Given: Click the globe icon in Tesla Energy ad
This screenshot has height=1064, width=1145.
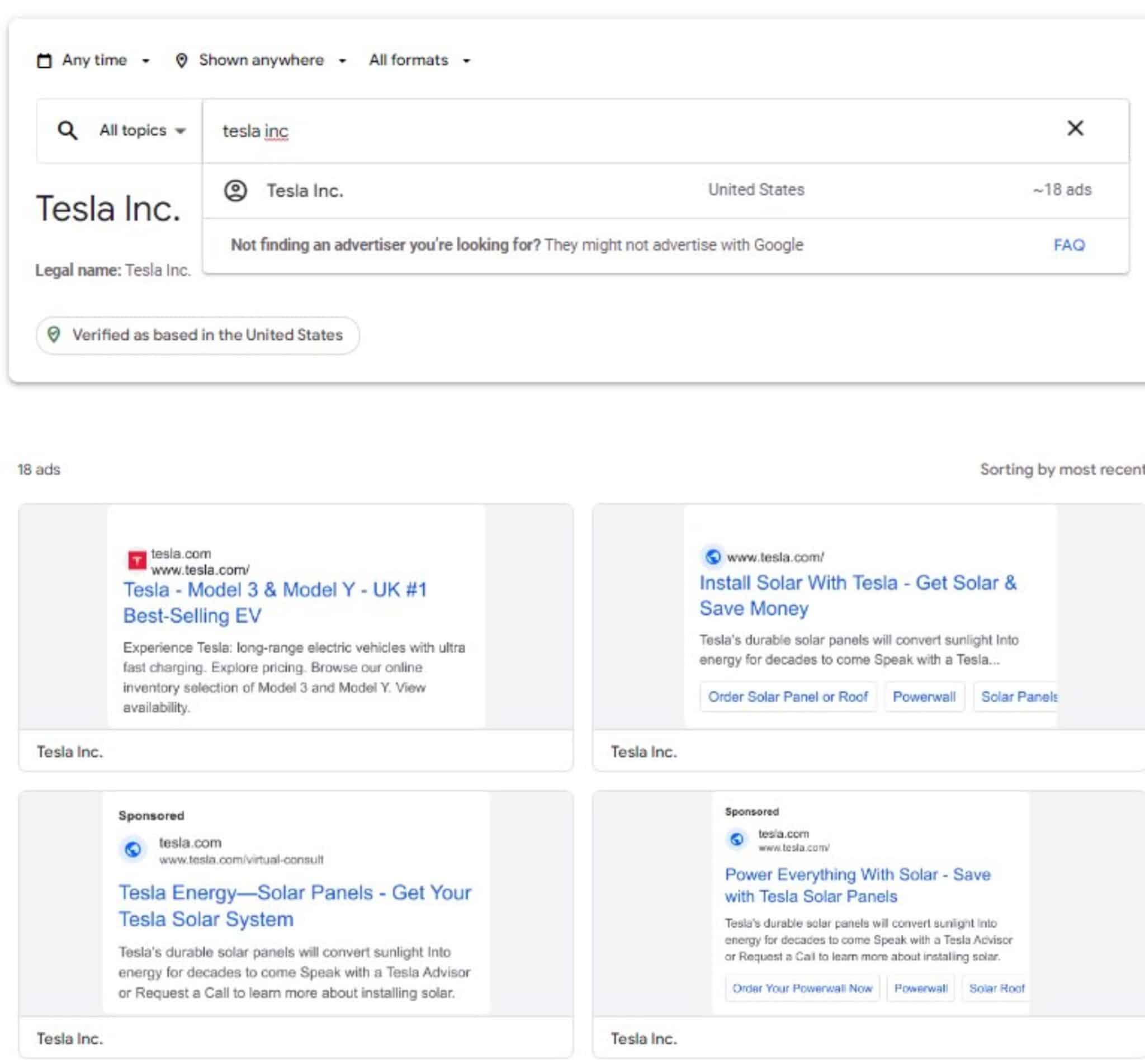Looking at the screenshot, I should 133,849.
